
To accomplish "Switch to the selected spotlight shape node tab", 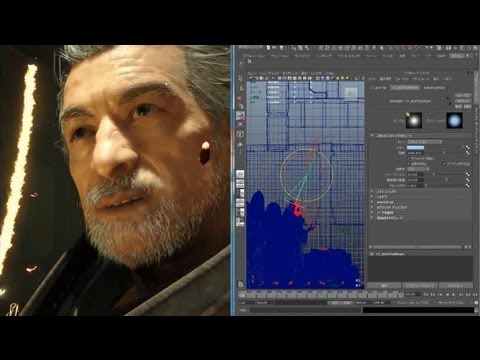I will 405,88.
